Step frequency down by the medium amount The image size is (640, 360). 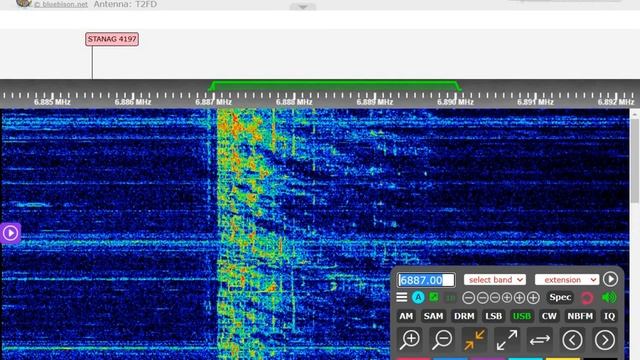coord(482,298)
